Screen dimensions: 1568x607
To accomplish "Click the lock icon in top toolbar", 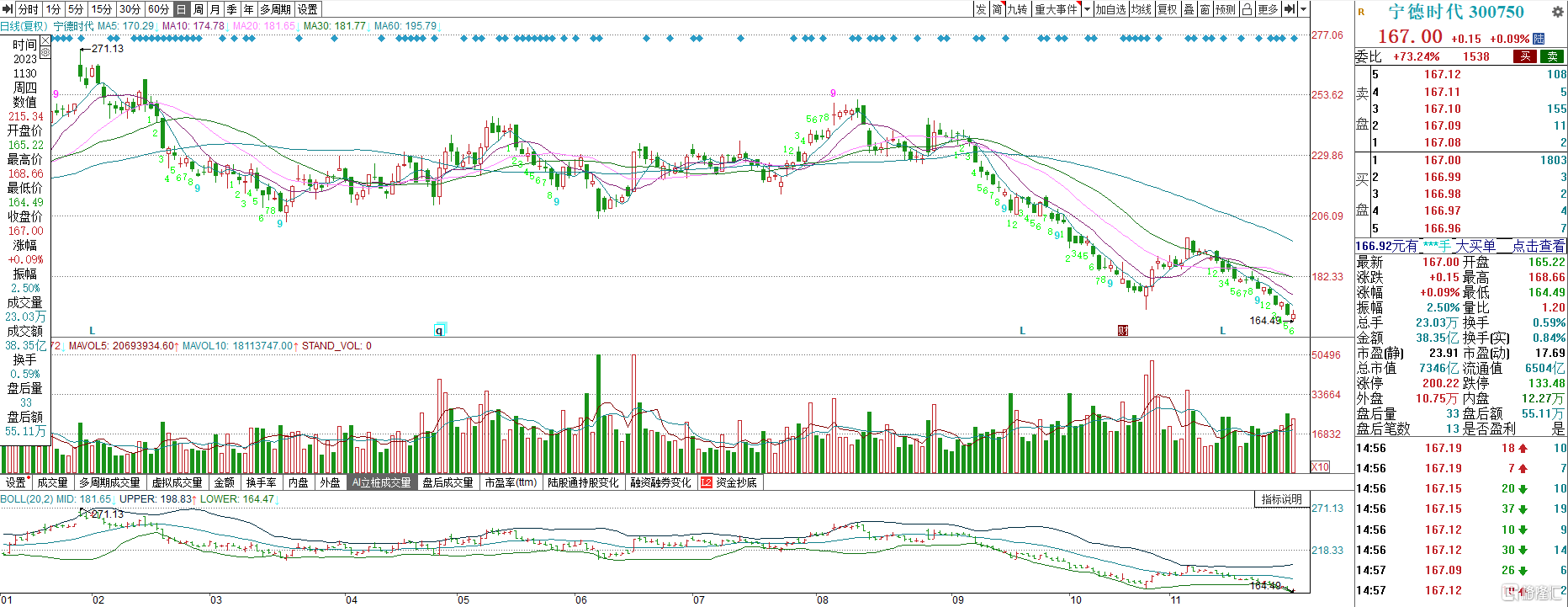I will coord(1247,9).
